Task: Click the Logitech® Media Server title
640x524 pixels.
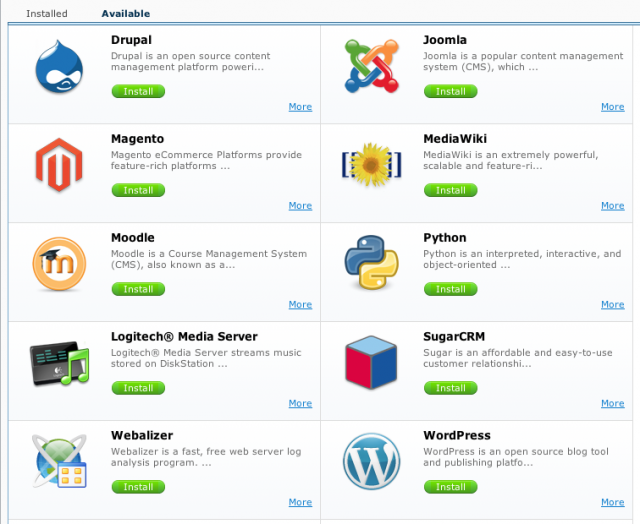Action: point(184,337)
